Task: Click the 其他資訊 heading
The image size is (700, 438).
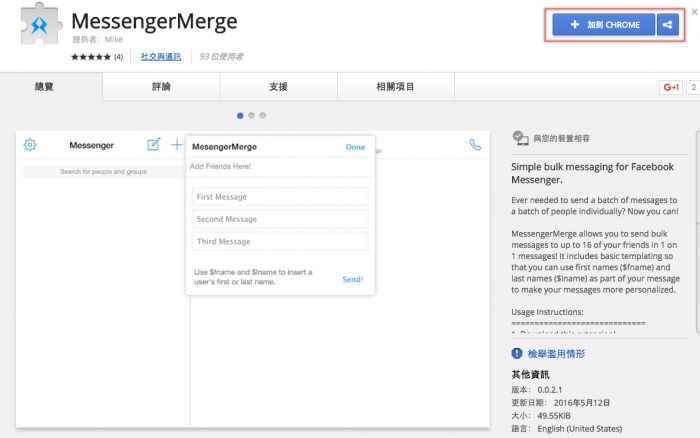Action: coord(530,375)
